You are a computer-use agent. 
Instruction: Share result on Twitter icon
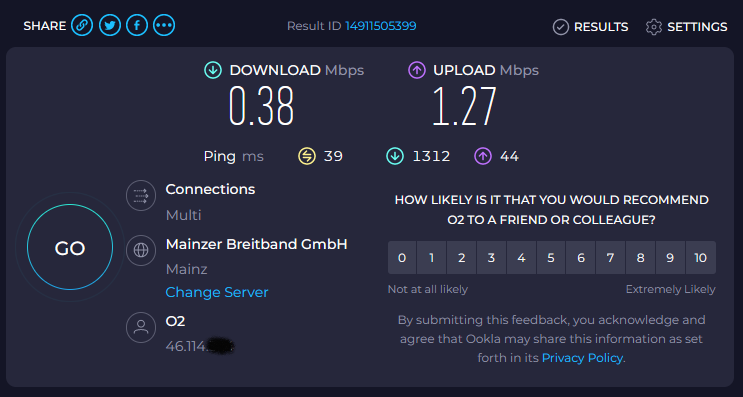point(109,26)
